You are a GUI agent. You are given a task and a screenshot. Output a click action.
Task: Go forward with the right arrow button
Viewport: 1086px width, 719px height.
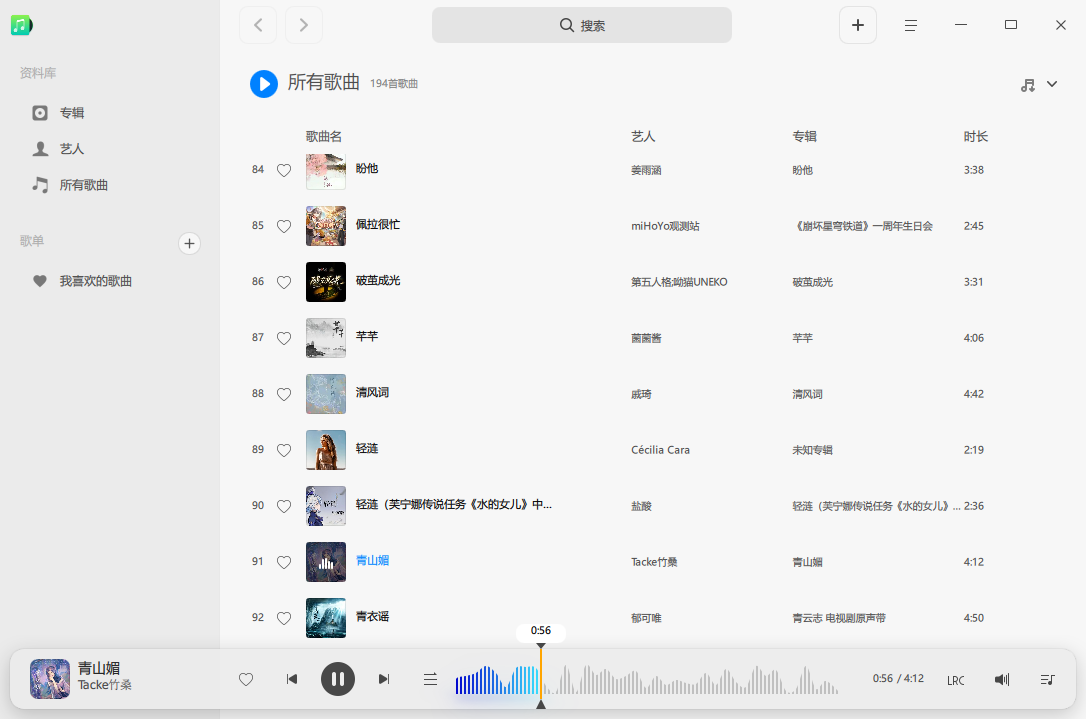[303, 26]
